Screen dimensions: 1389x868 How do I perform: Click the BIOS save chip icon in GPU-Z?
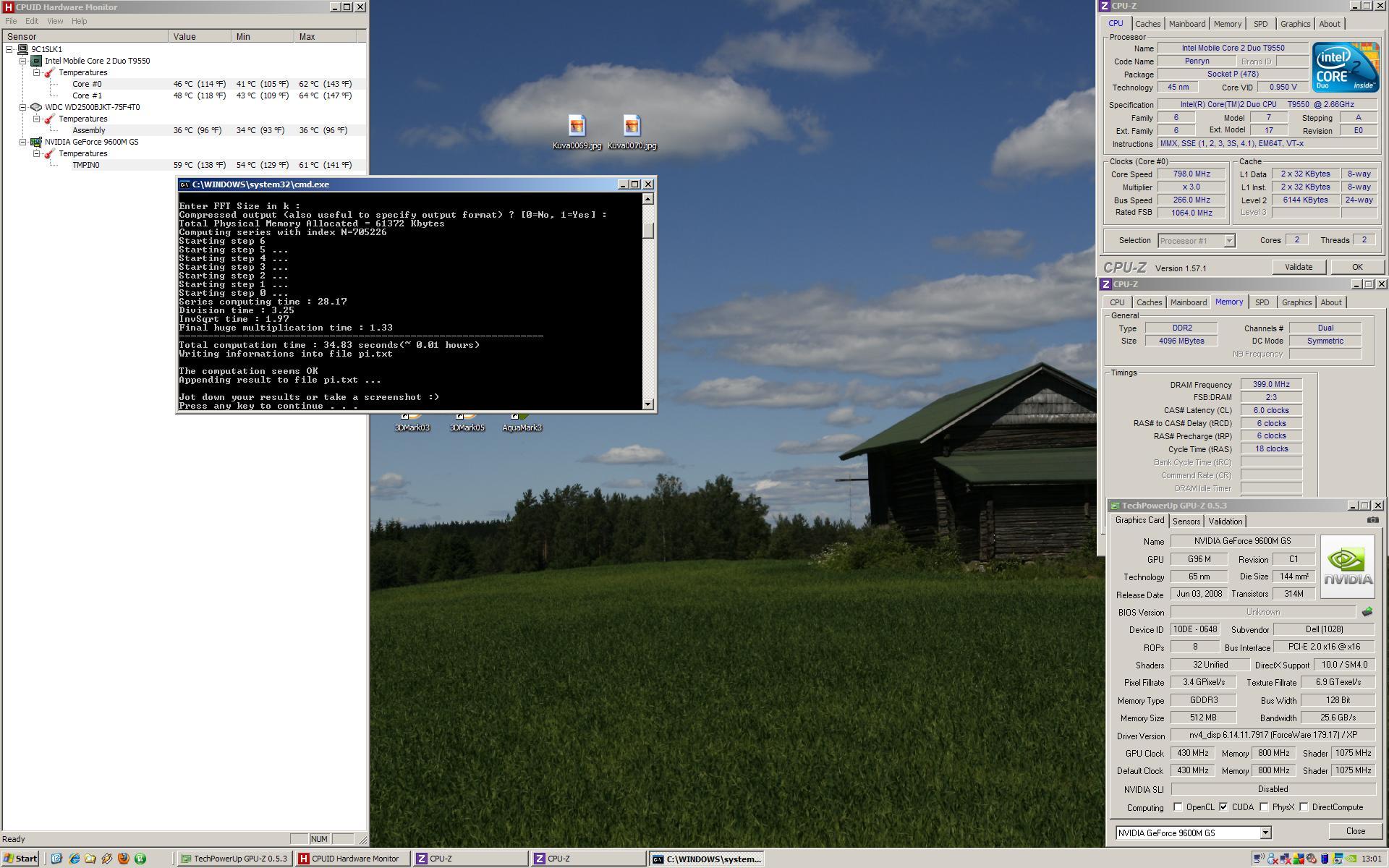pos(1367,612)
